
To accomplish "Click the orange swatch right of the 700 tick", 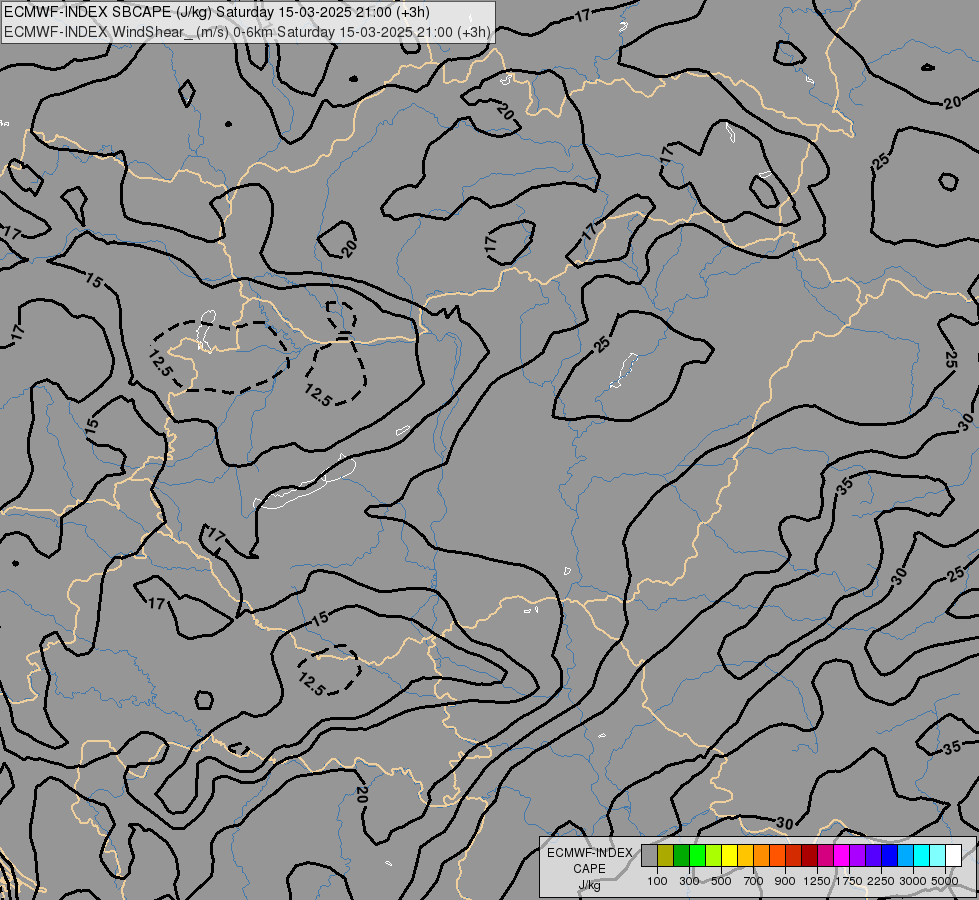I will tap(762, 855).
